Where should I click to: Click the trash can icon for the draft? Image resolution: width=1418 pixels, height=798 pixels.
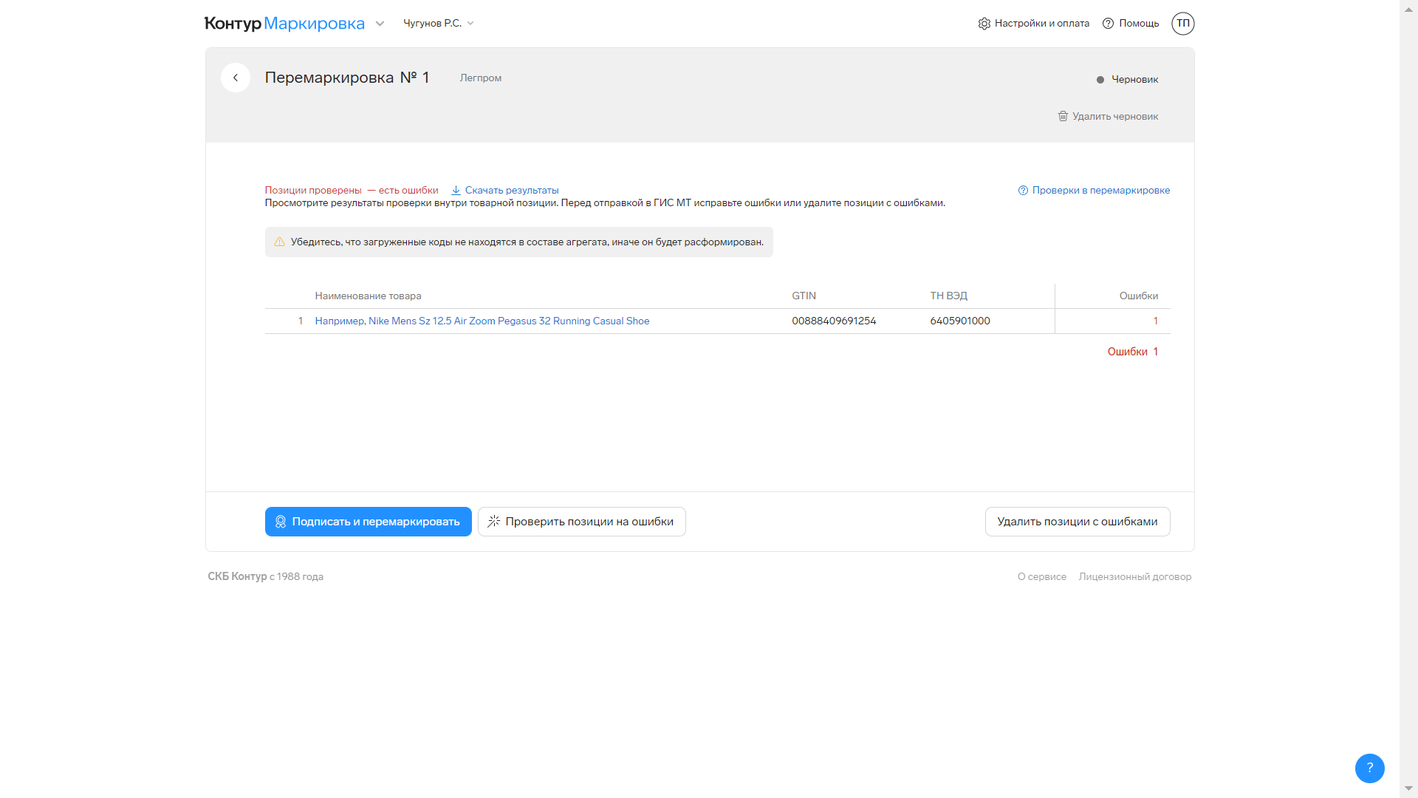tap(1063, 116)
